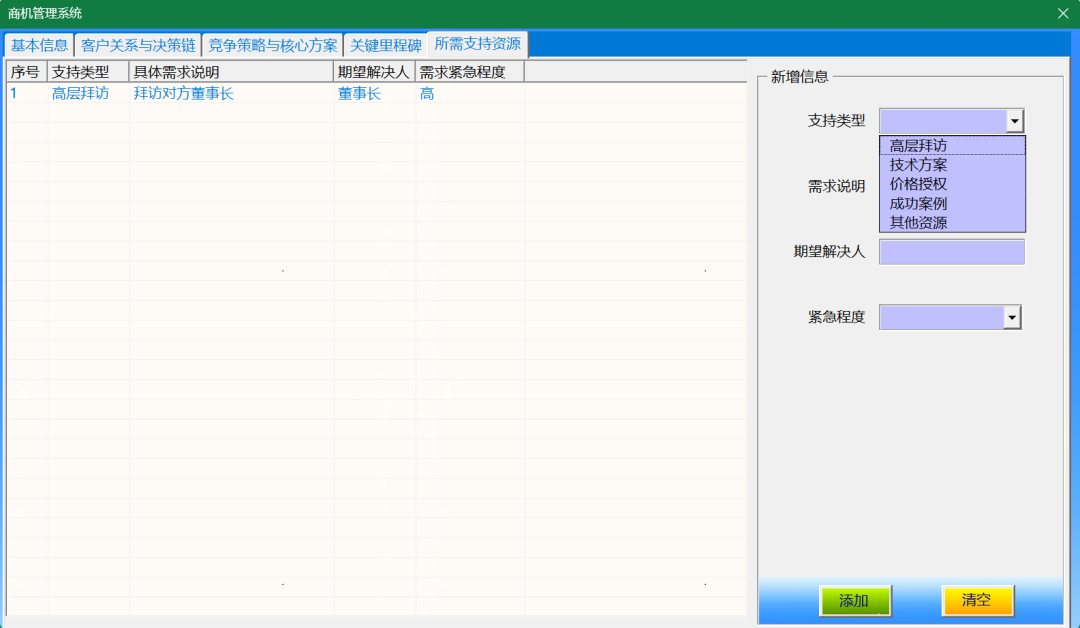
Task: Click the 序号 column header
Action: pos(27,72)
